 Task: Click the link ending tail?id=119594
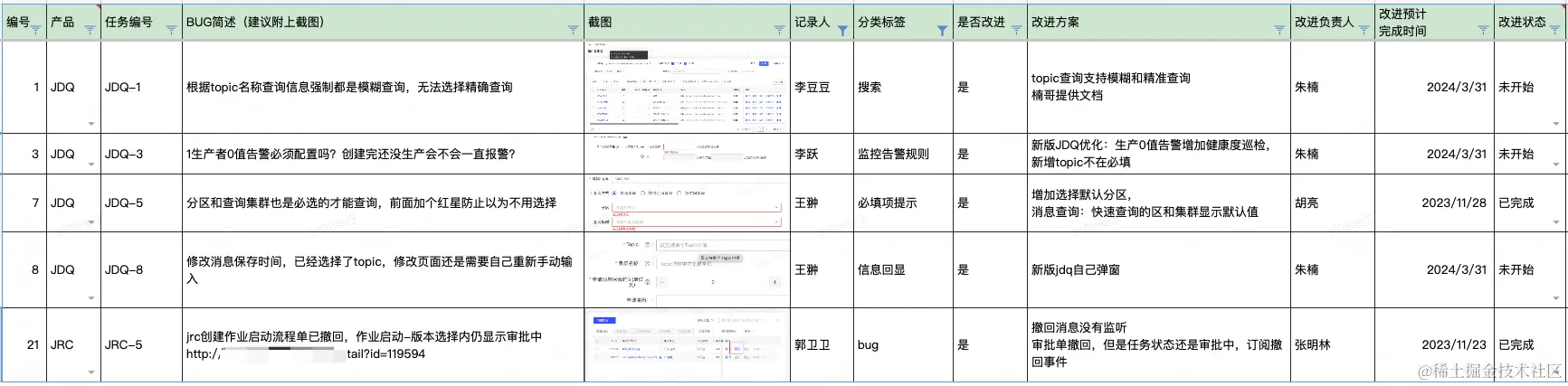pos(306,354)
